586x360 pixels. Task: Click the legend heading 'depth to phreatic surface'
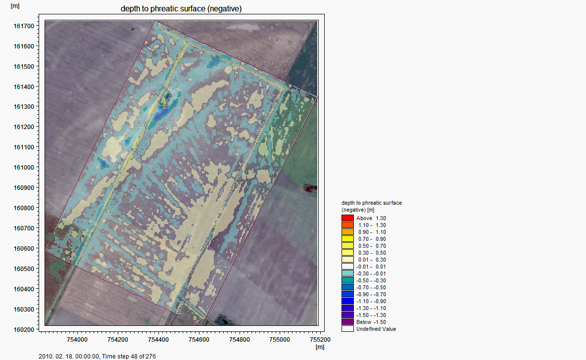click(x=371, y=203)
